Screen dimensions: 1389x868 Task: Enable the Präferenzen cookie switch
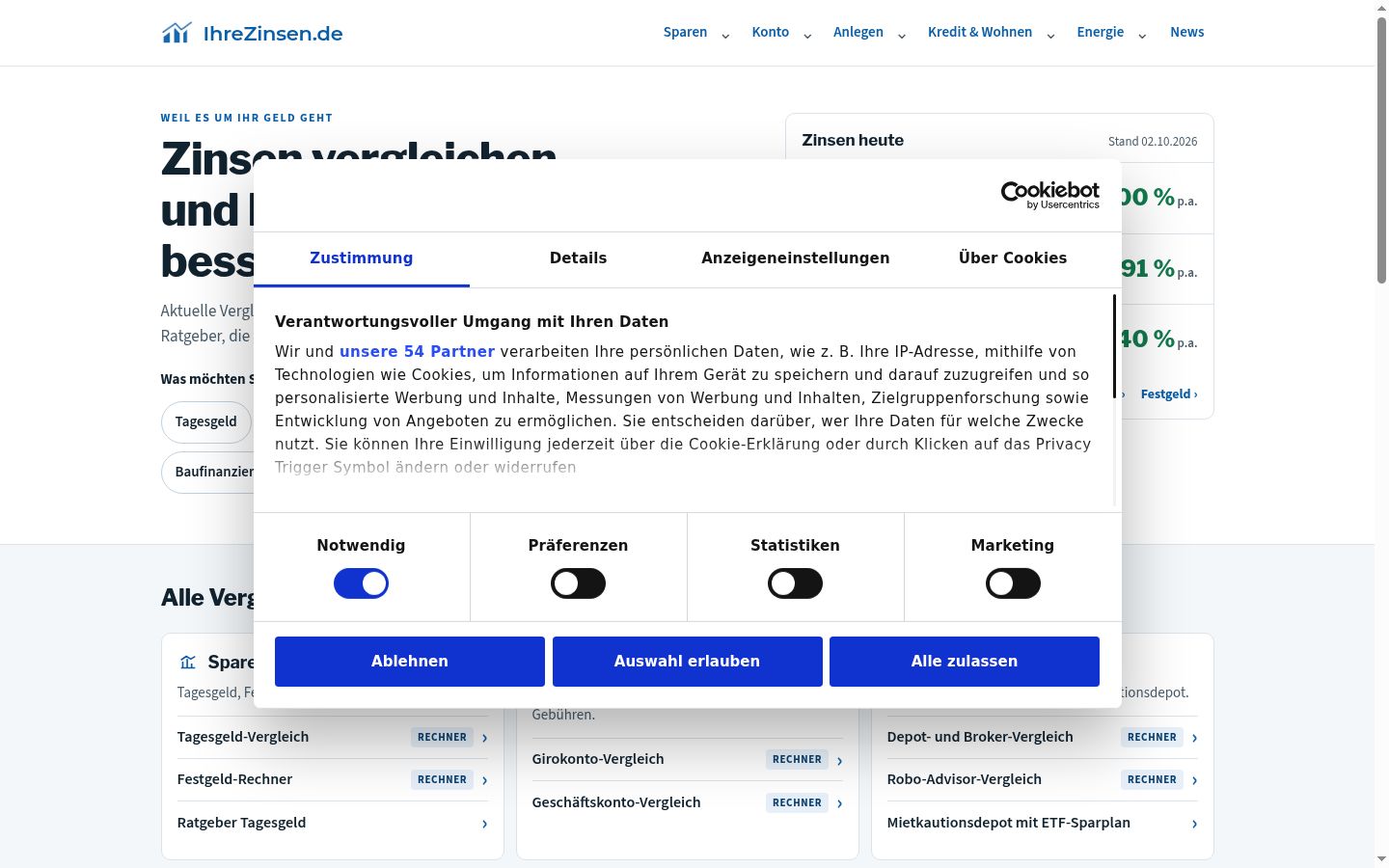click(578, 583)
